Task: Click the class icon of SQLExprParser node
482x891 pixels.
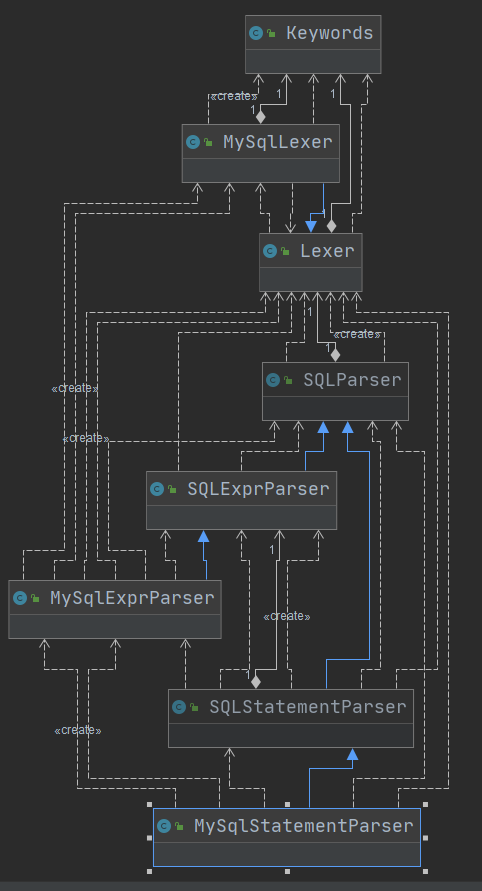Action: [x=157, y=489]
